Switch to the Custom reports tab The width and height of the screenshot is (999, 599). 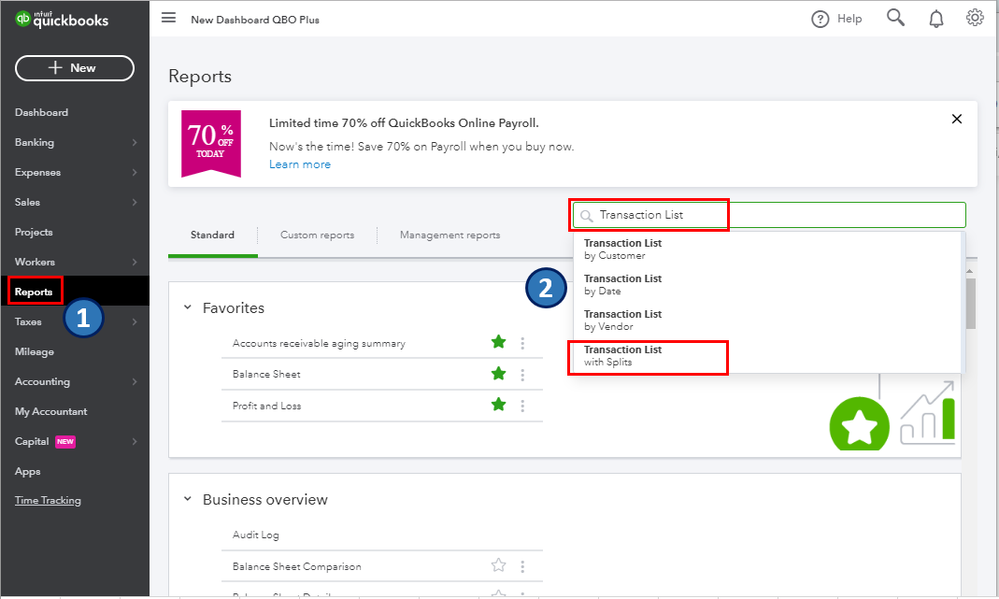(x=317, y=235)
